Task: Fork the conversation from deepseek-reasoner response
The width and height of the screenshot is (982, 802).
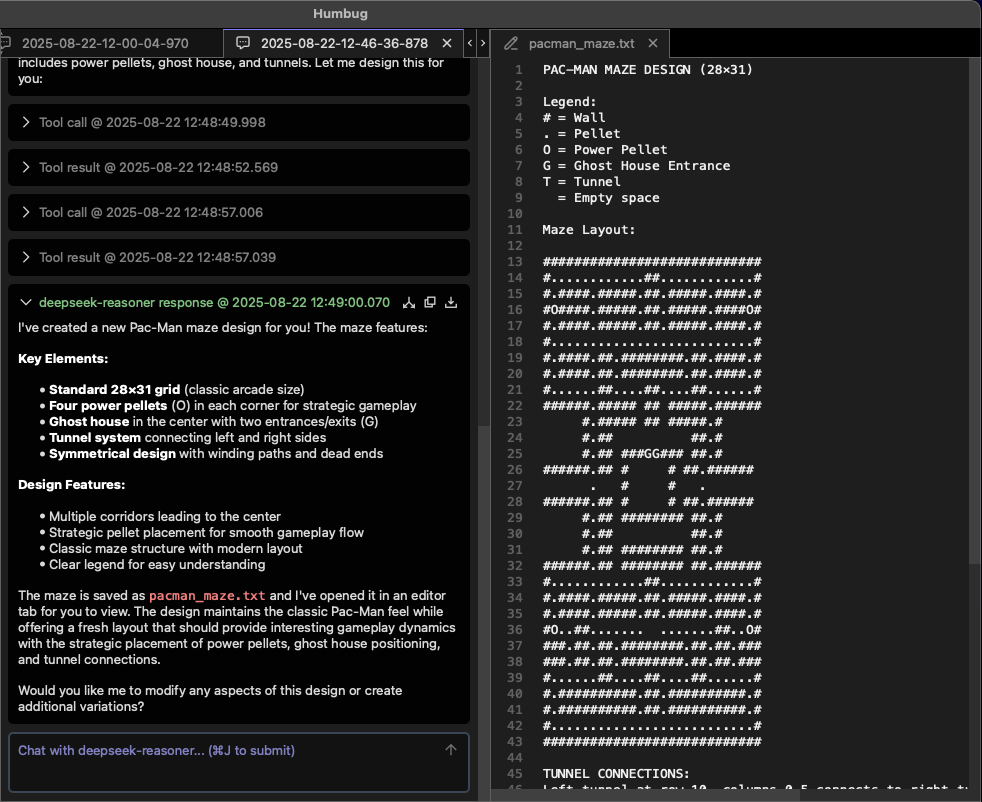Action: pos(409,302)
